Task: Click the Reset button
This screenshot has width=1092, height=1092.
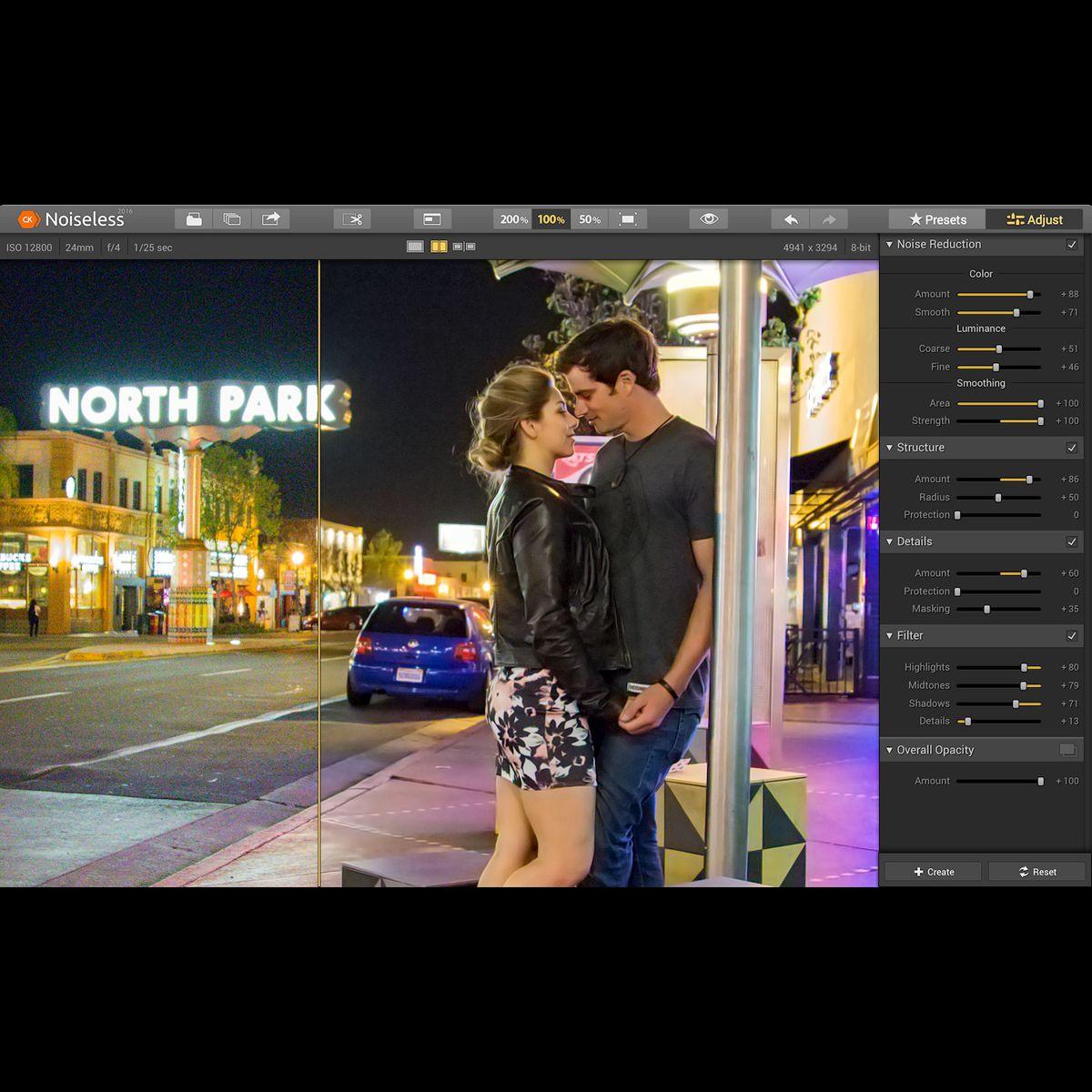Action: point(1036,872)
